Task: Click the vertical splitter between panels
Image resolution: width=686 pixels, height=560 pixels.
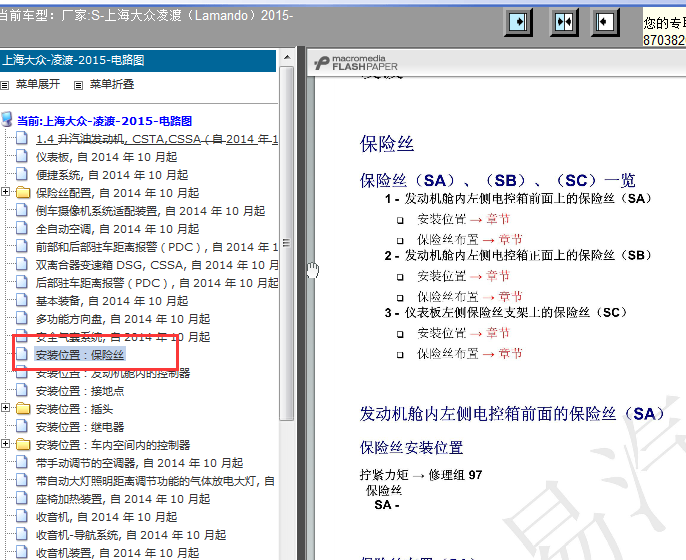Action: (301, 302)
